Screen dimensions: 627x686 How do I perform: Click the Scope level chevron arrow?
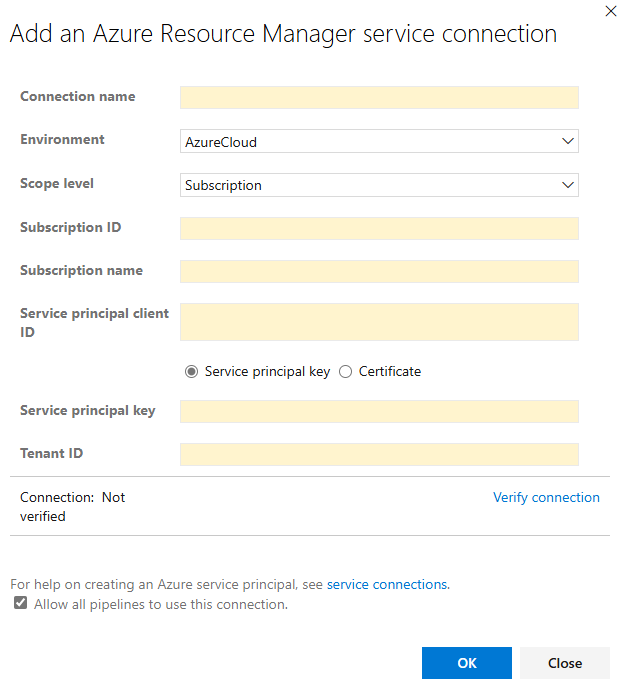pyautogui.click(x=567, y=185)
